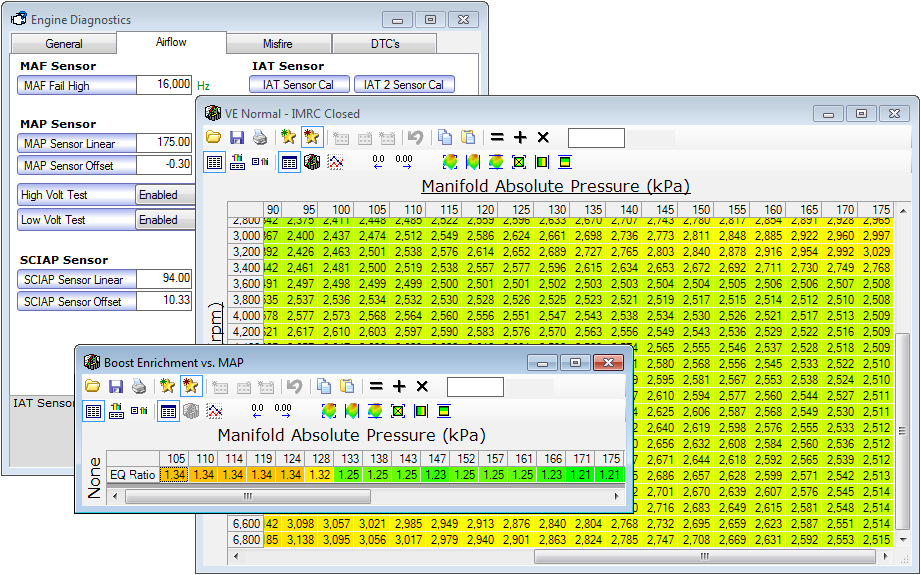This screenshot has width=921, height=575.
Task: Click horizontal scrollbar thumb in VE Normal window
Action: [x=705, y=556]
